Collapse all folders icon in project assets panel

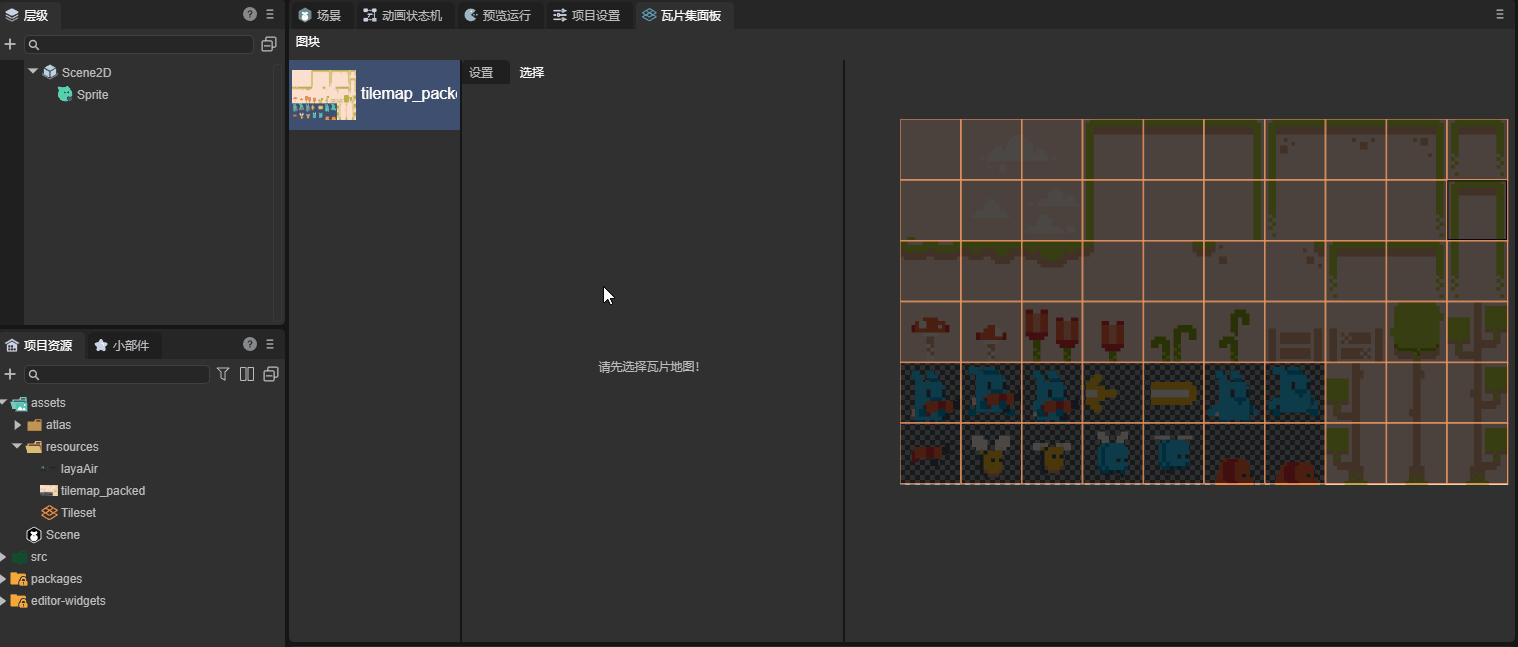coord(270,374)
